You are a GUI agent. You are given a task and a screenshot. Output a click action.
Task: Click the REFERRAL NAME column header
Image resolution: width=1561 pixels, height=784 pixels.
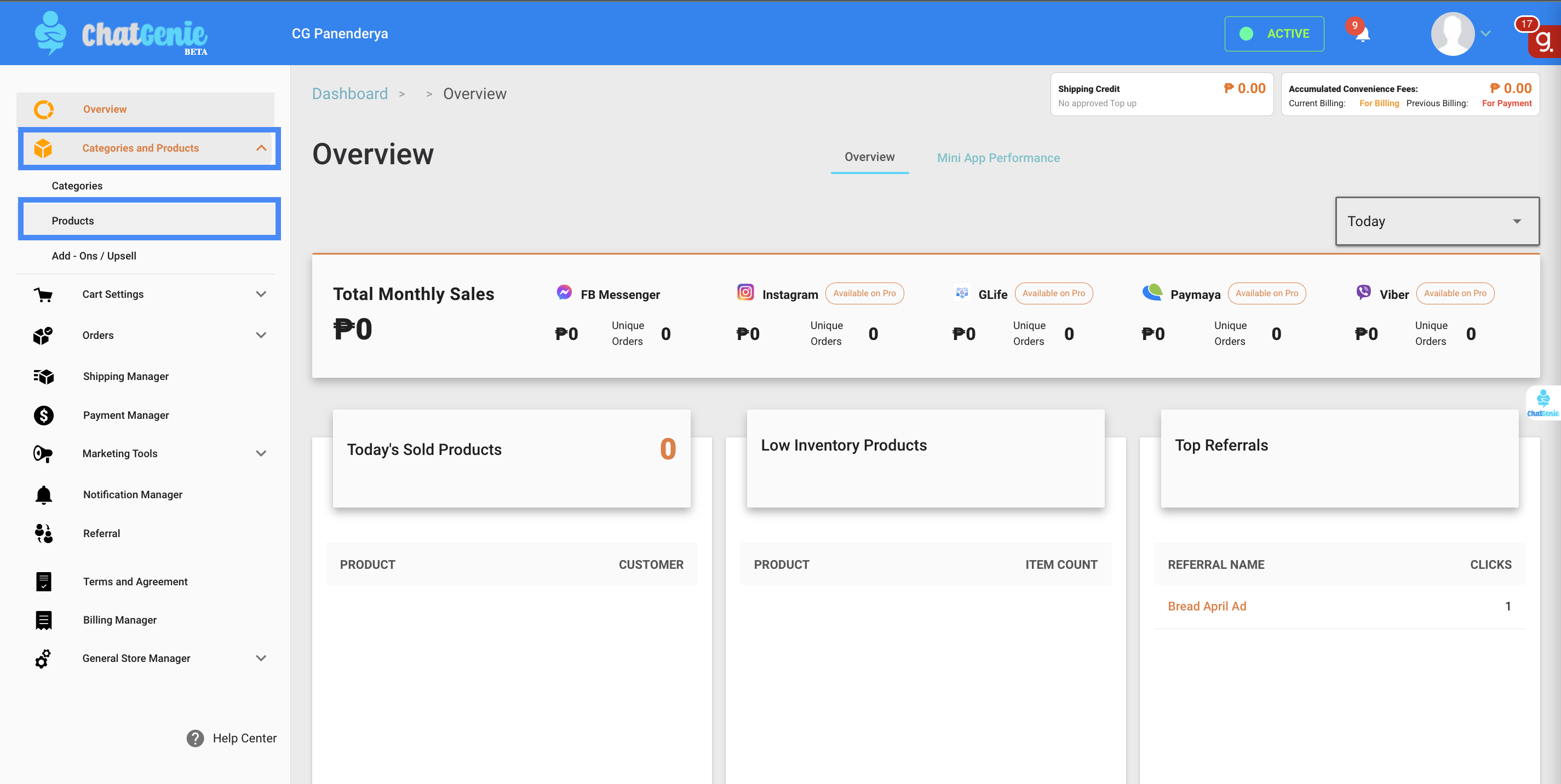(1215, 564)
